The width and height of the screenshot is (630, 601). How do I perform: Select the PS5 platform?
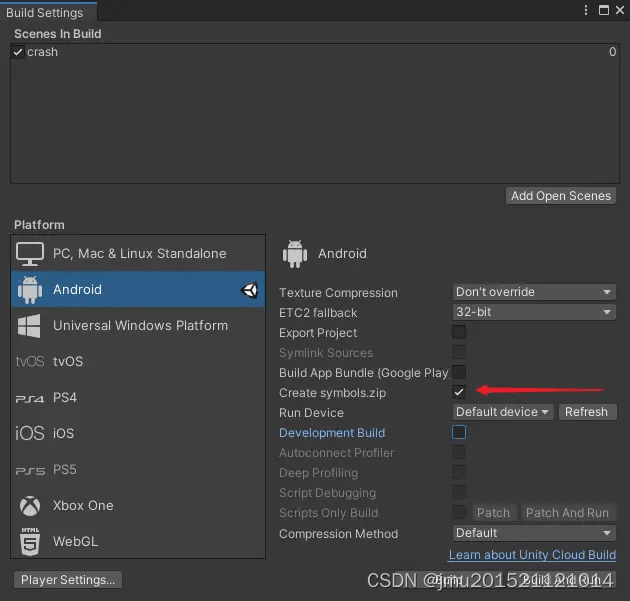(138, 469)
